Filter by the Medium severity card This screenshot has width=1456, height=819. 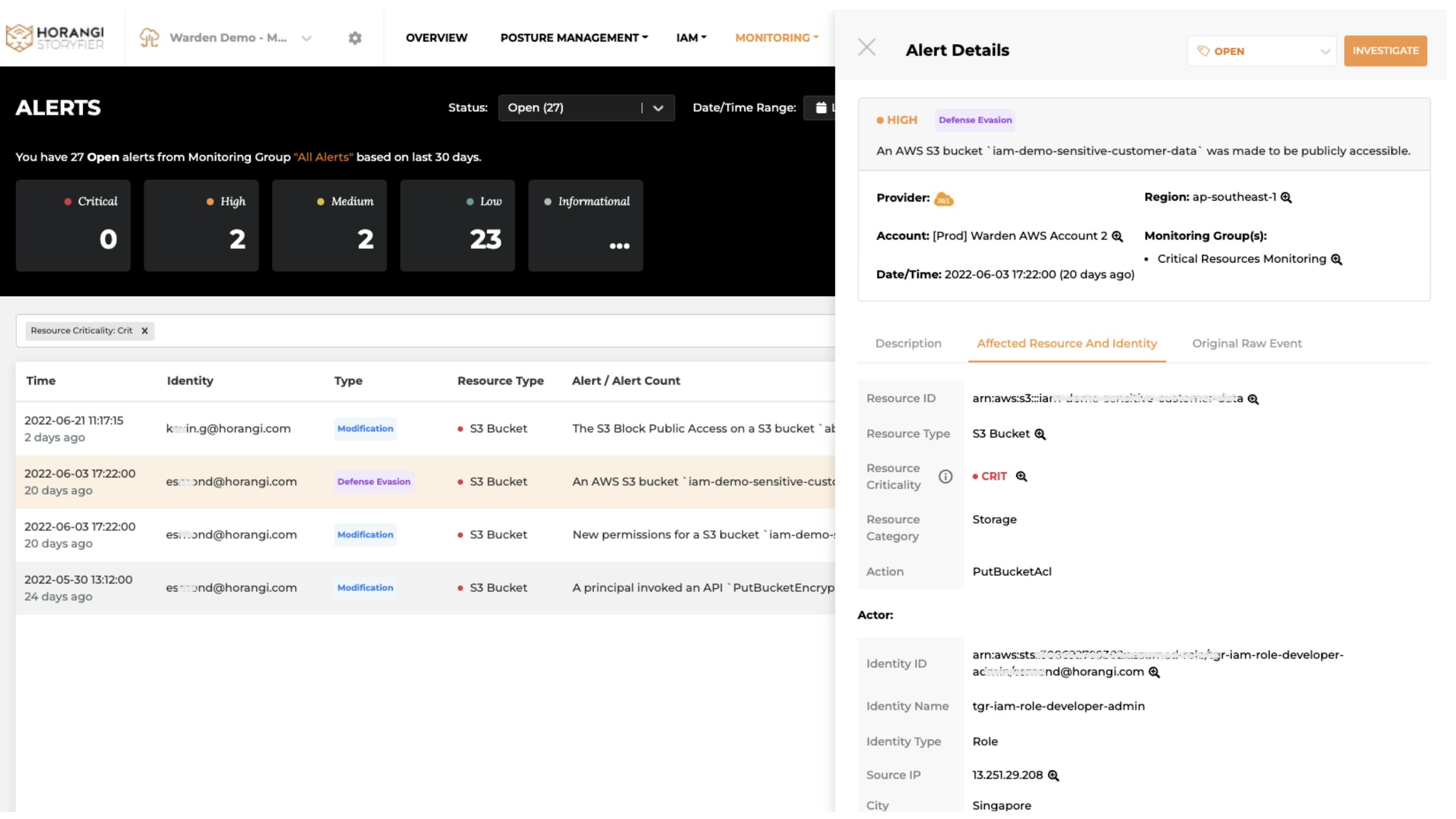(329, 226)
